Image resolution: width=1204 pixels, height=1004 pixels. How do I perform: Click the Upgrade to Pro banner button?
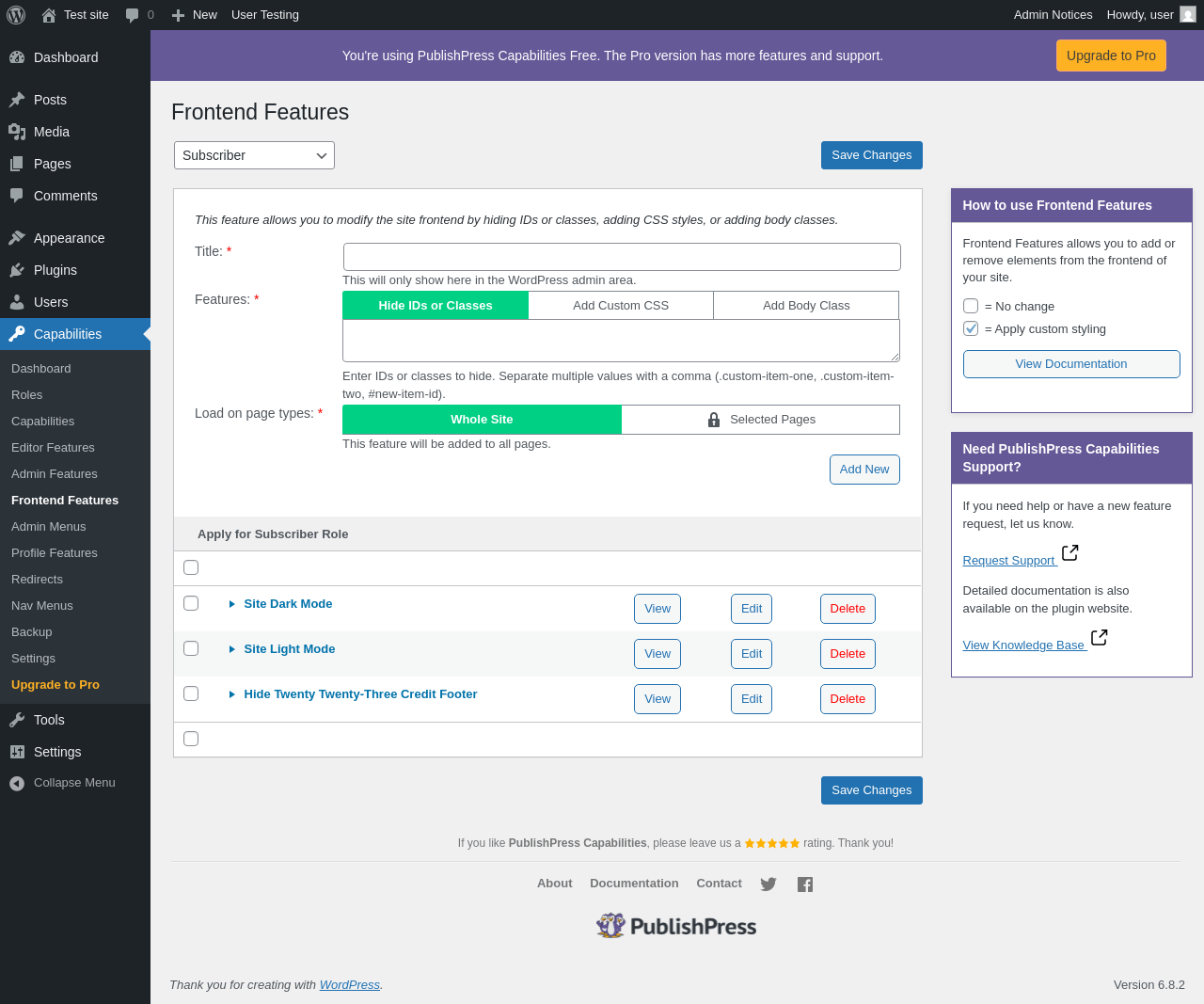1111,56
